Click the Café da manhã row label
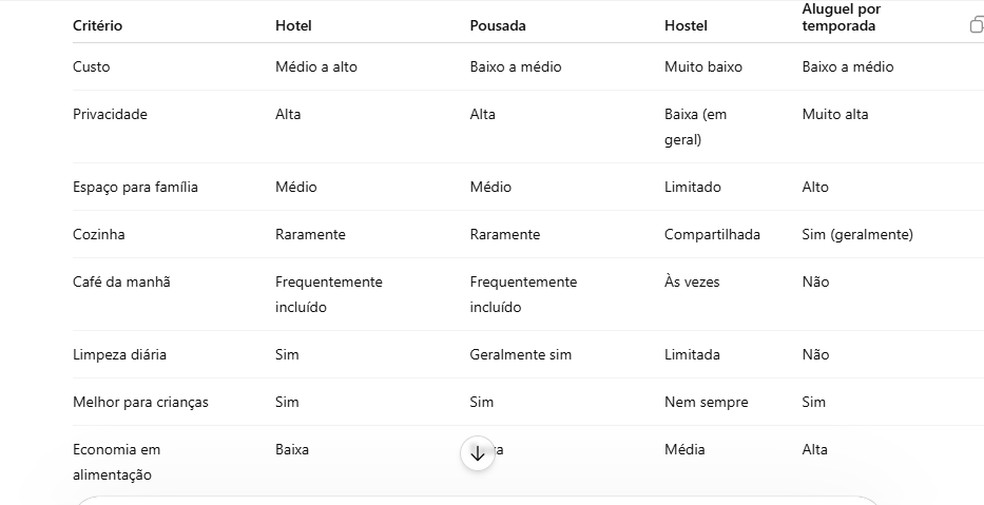The image size is (984, 505). [121, 282]
